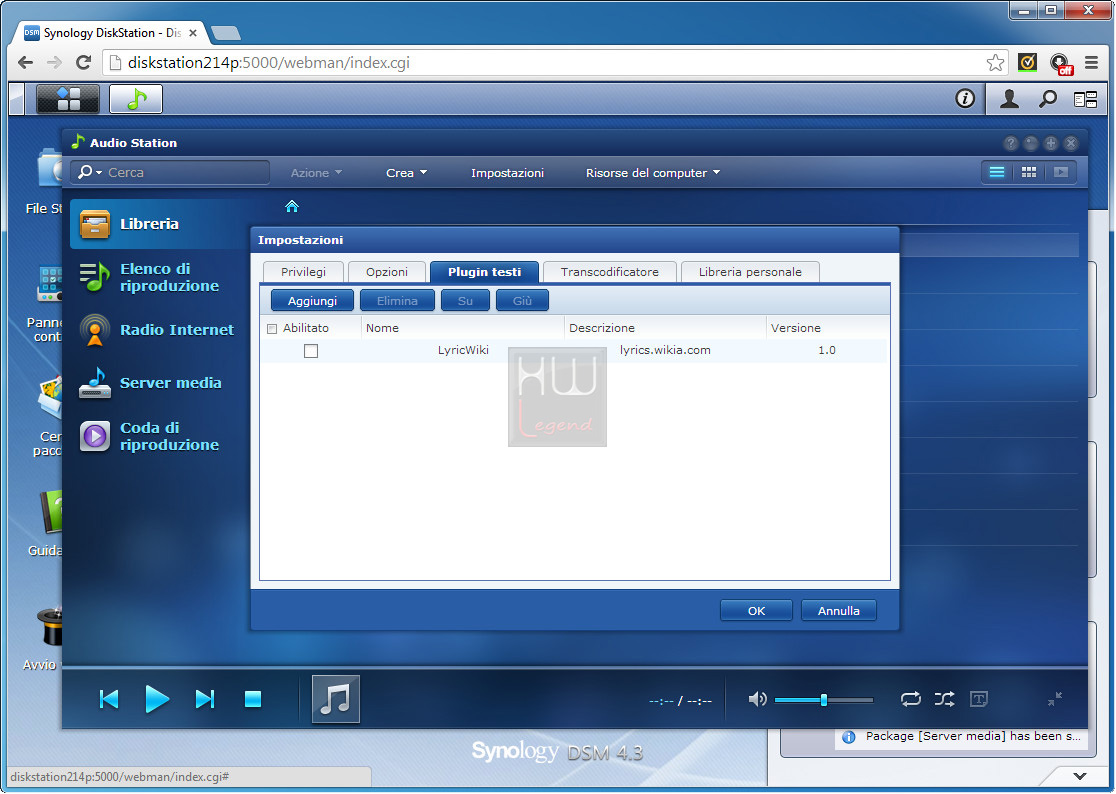Bookmark this page with the star icon
1116x794 pixels.
995,63
